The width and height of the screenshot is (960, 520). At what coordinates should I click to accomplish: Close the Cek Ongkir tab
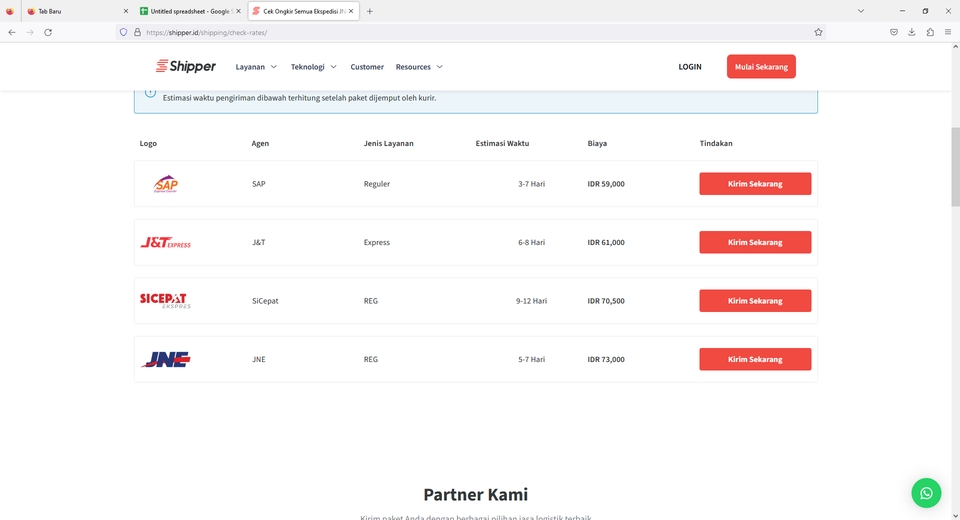(351, 11)
